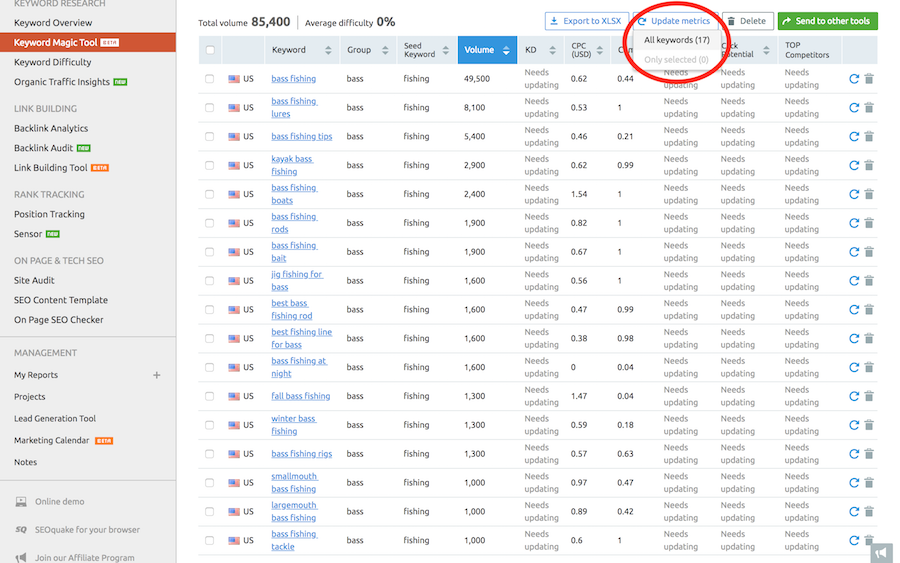Viewport: 900px width, 563px height.
Task: Open SEO Content Template in sidebar
Action: 61,300
